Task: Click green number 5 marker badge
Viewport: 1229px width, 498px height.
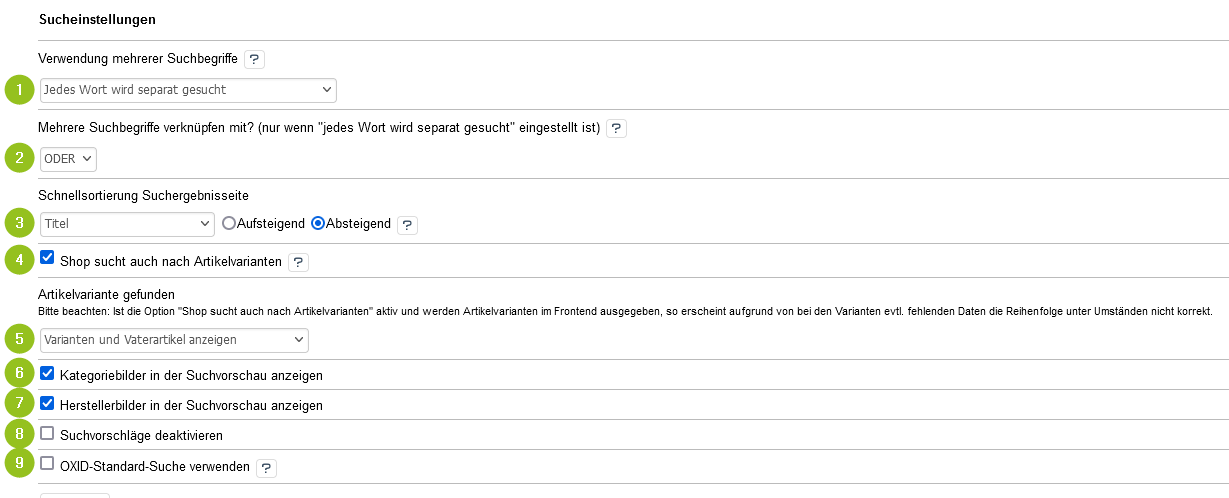Action: [x=19, y=340]
